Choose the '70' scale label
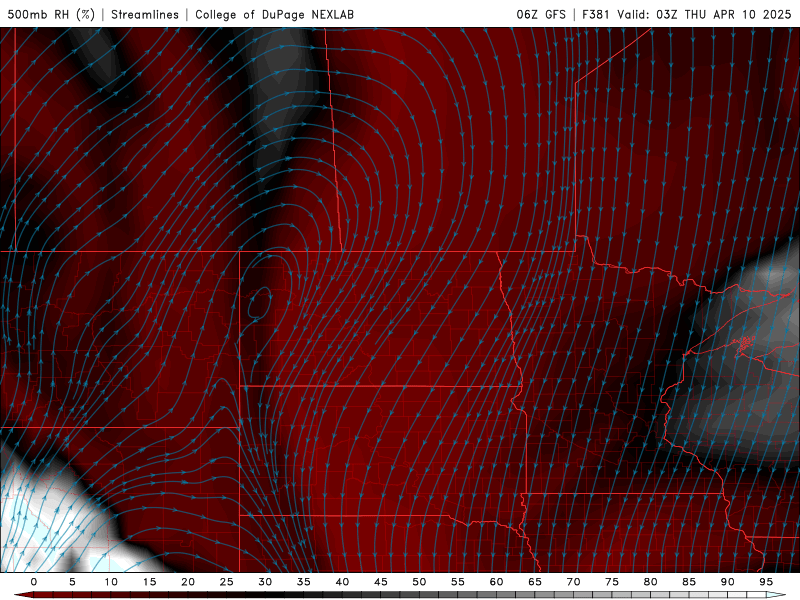800x600 pixels. click(573, 582)
